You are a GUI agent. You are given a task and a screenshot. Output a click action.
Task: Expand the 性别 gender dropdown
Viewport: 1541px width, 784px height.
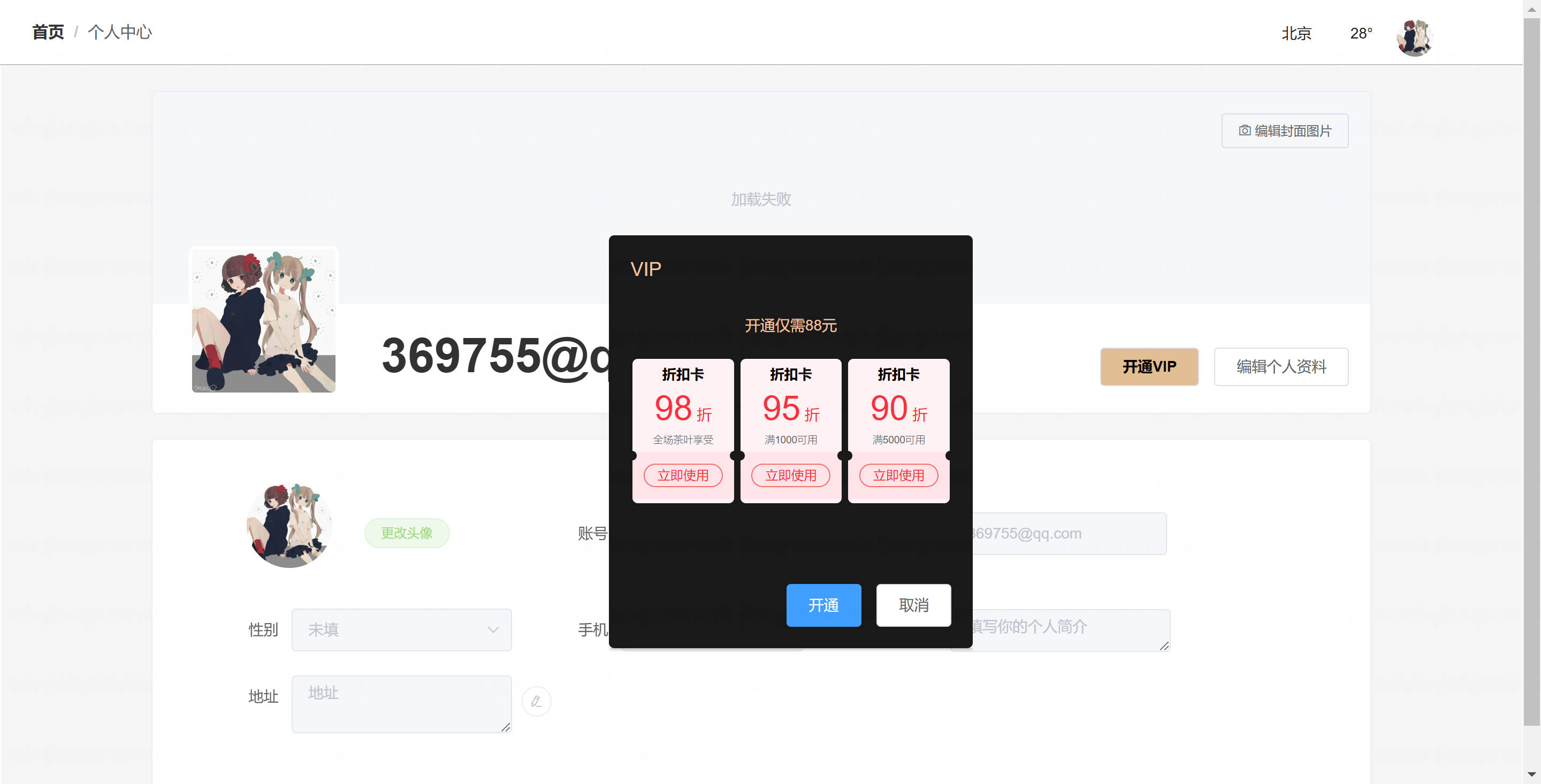tap(401, 629)
